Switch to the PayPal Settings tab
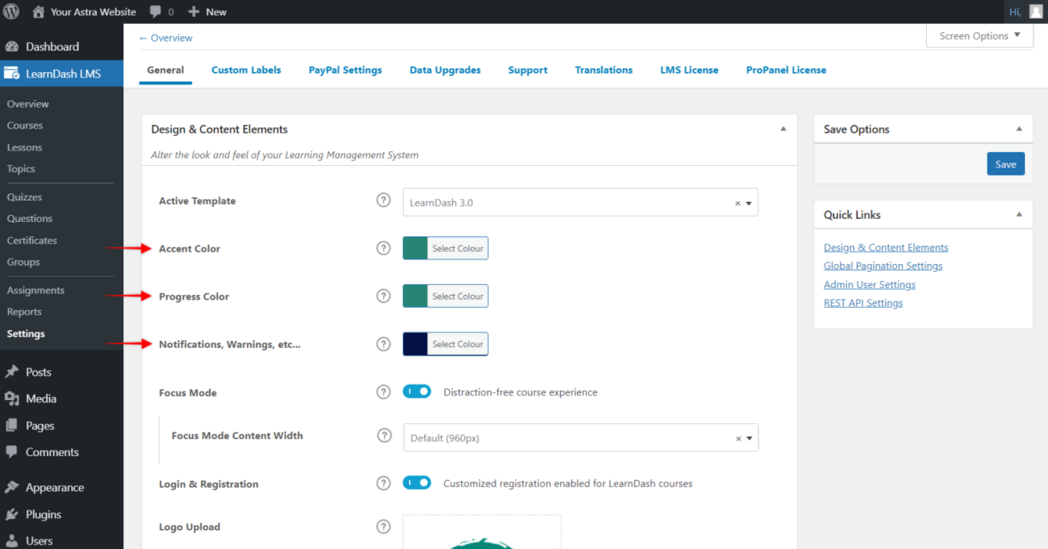 (x=345, y=70)
